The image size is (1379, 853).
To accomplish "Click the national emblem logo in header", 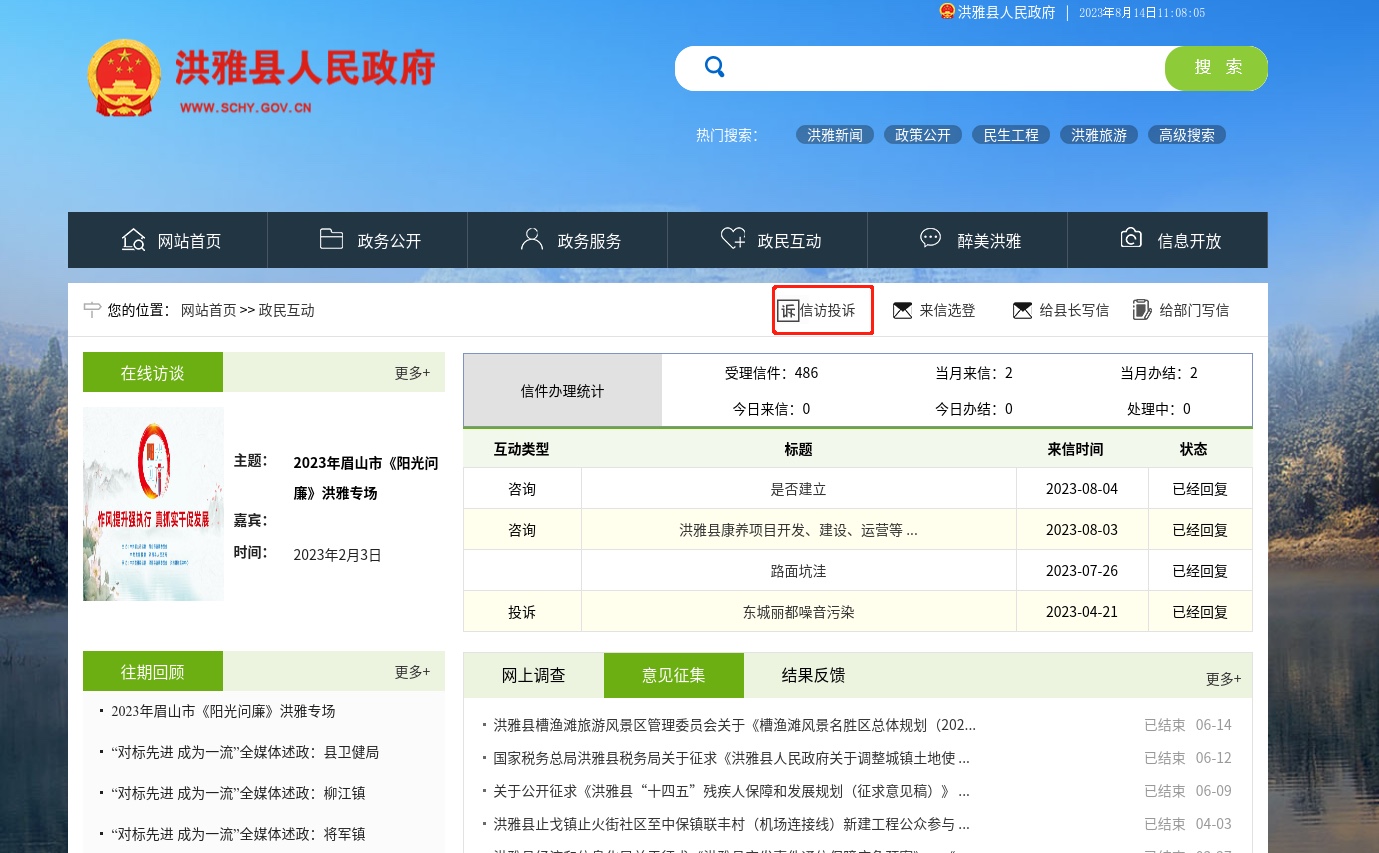I will [x=124, y=78].
